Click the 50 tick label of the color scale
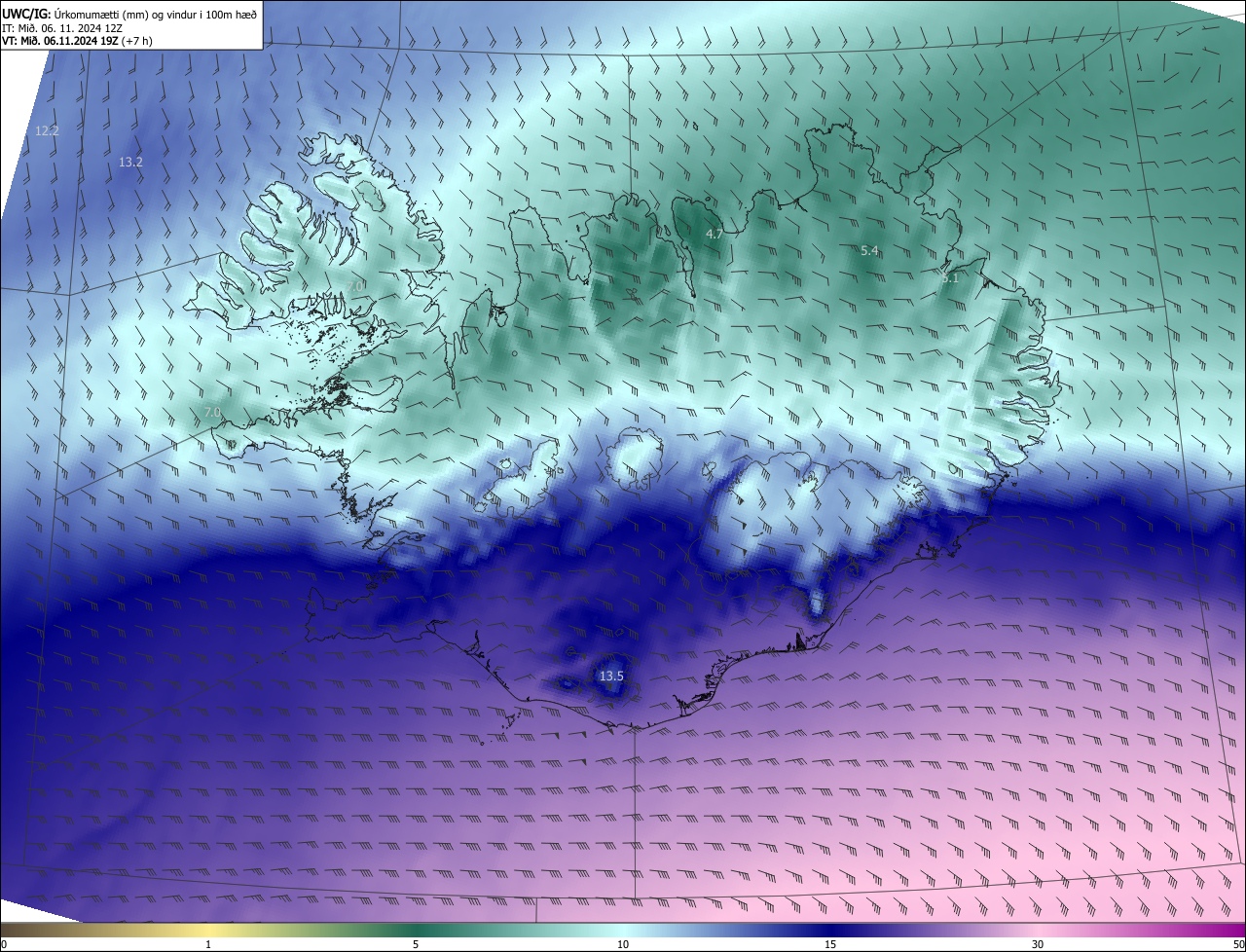1246x952 pixels. click(1238, 944)
